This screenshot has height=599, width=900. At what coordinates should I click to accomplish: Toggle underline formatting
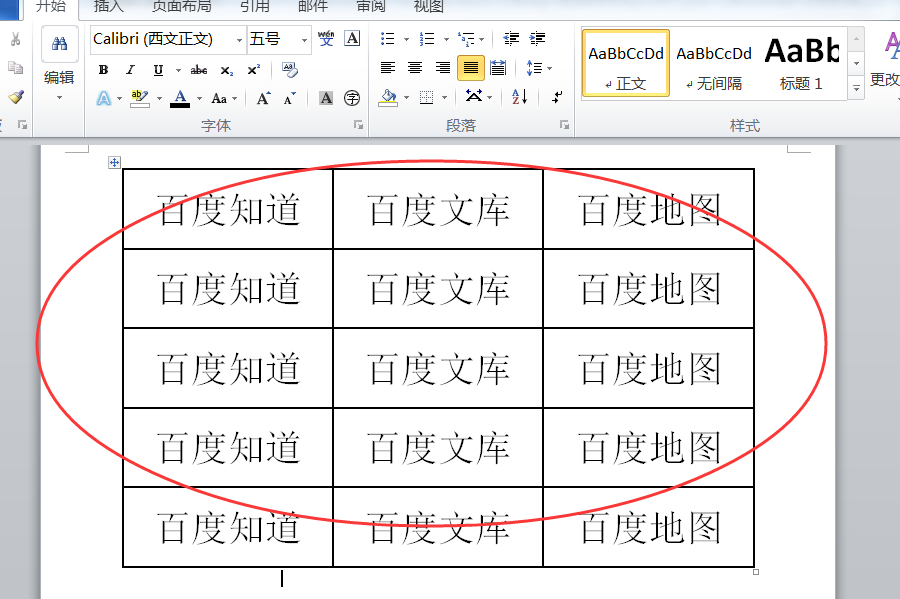158,69
